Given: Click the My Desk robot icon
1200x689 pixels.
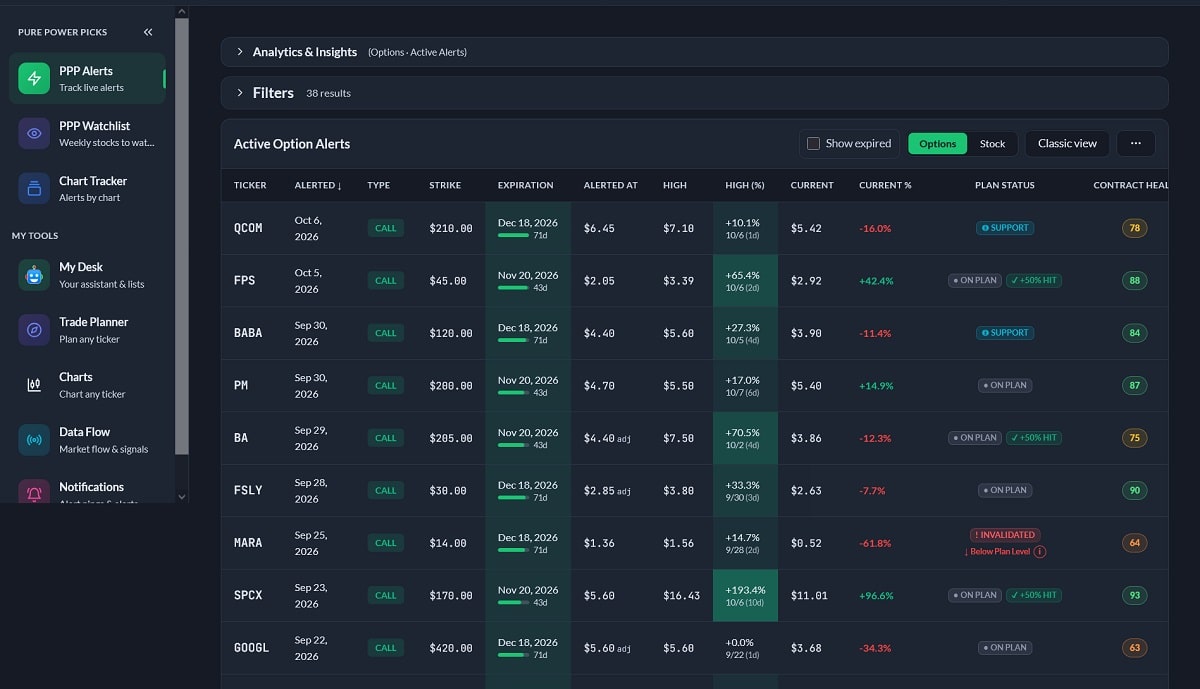Looking at the screenshot, I should click(34, 274).
